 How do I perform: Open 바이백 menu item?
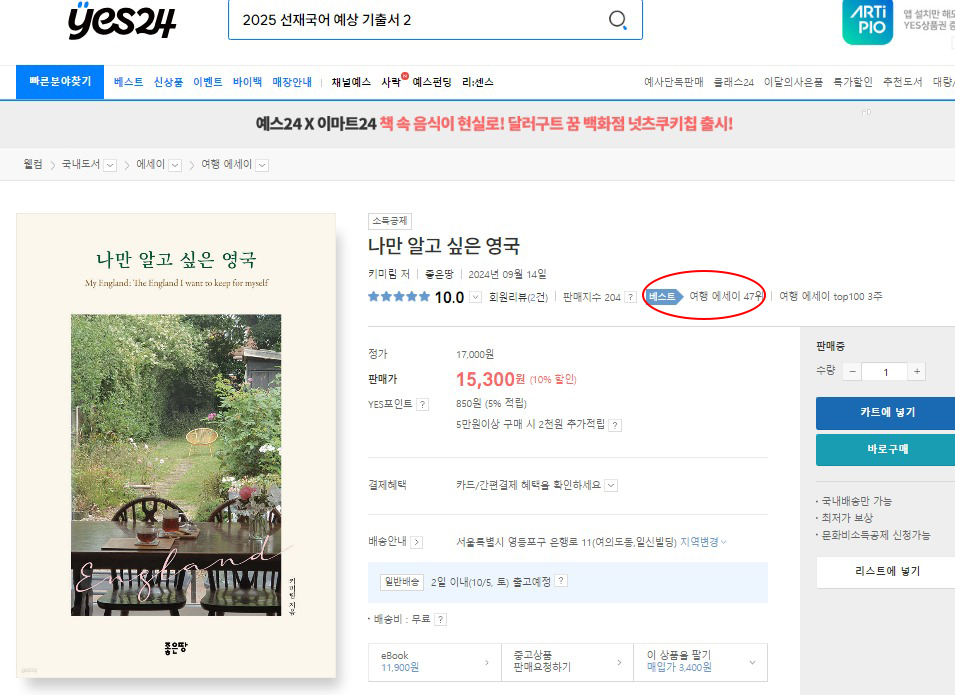[247, 82]
